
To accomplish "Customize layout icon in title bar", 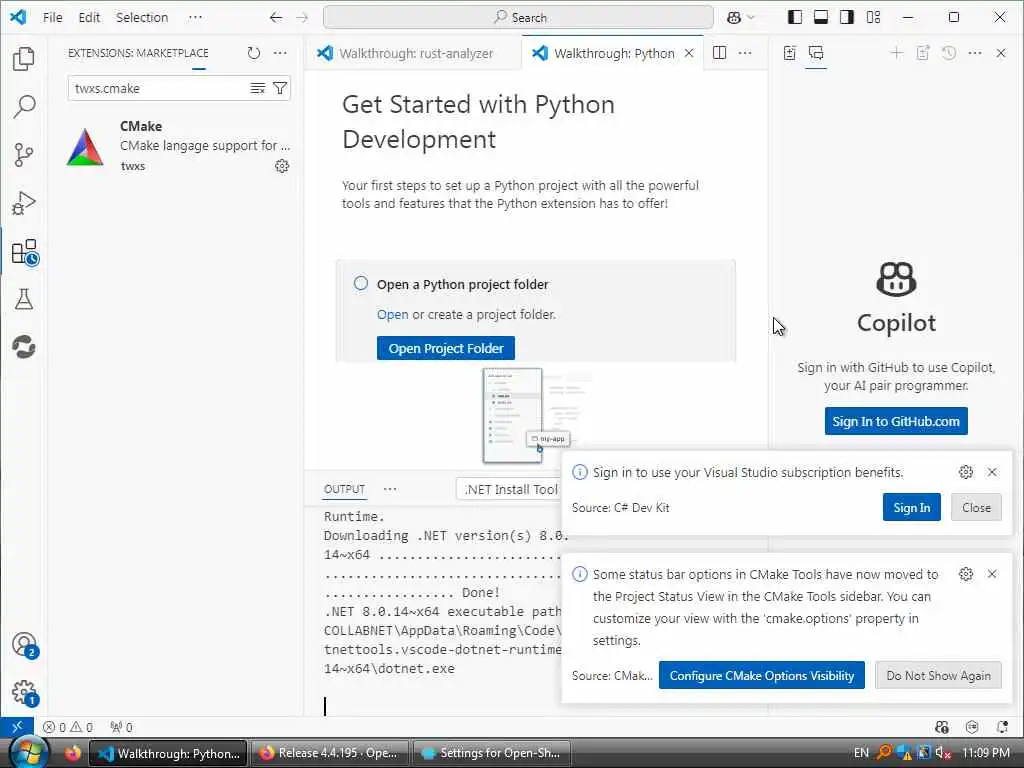I will (873, 18).
